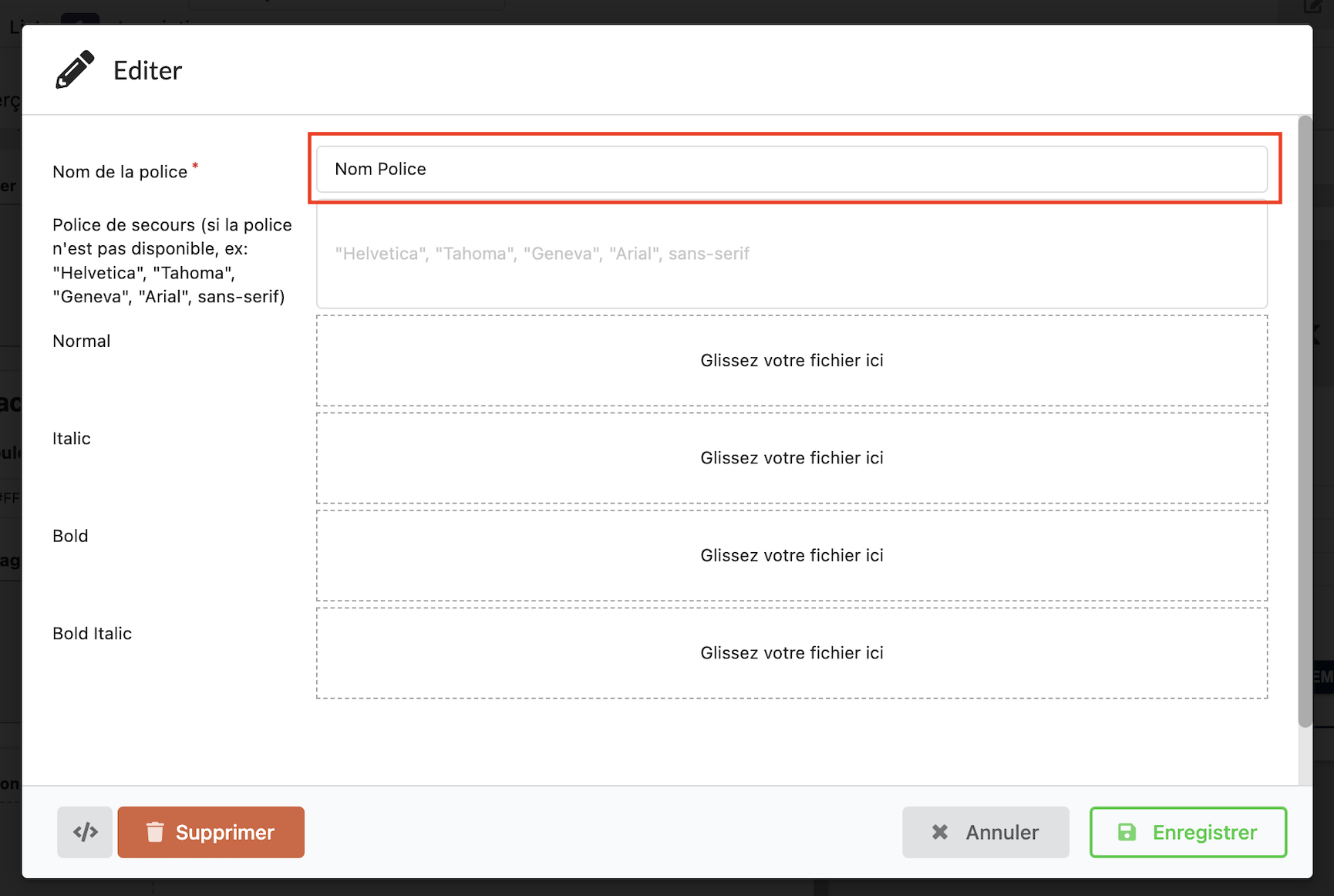Image resolution: width=1334 pixels, height=896 pixels.
Task: Select the Bold font file drop zone
Action: click(791, 555)
